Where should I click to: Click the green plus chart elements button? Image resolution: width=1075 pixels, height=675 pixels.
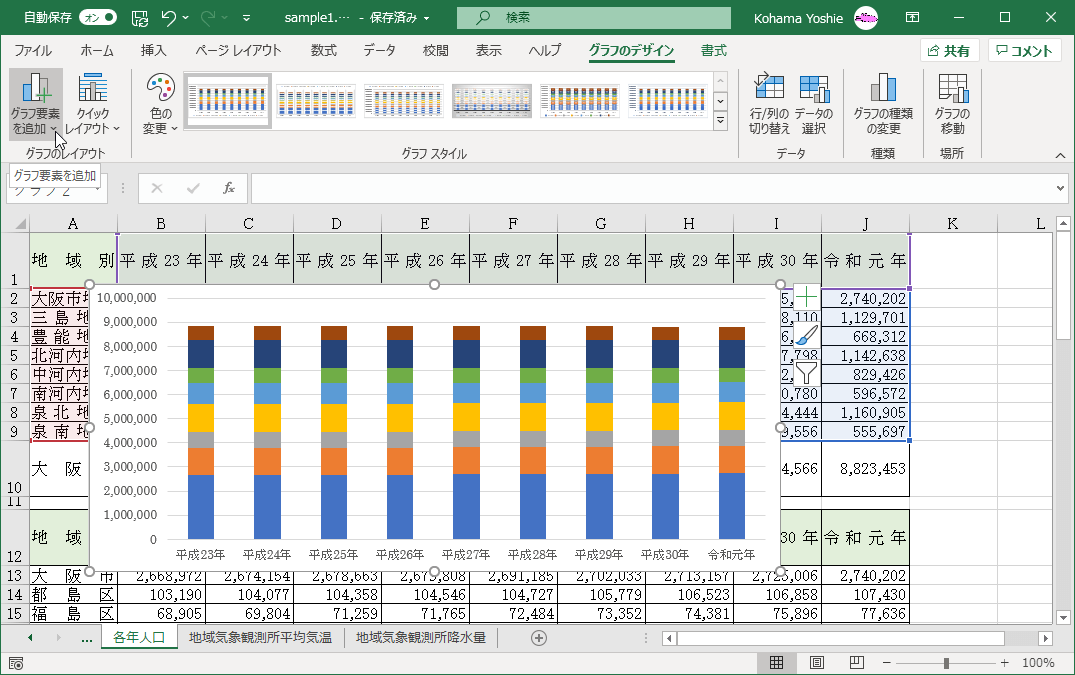coord(806,297)
